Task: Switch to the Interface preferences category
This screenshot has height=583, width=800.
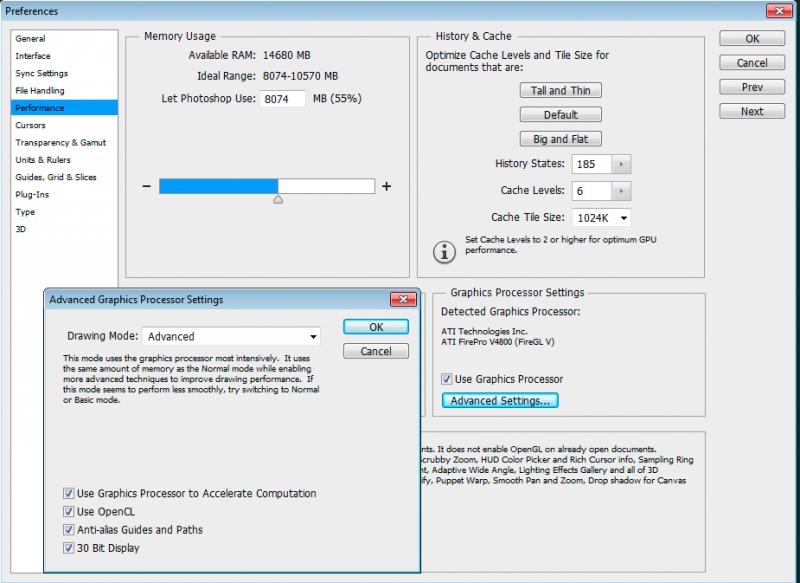Action: coord(64,56)
